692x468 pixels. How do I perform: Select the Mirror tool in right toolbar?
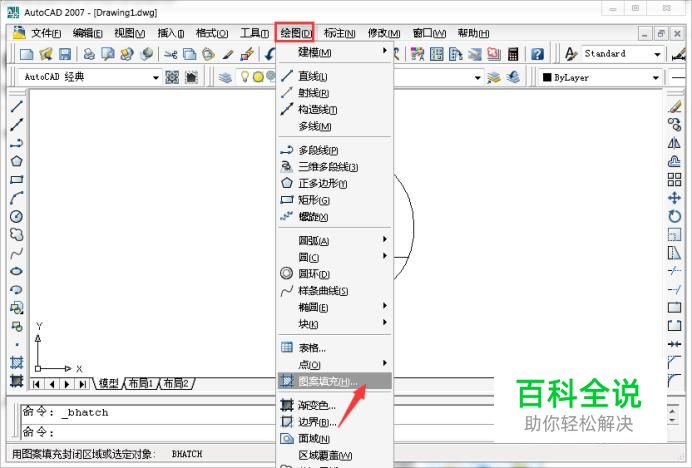(674, 143)
